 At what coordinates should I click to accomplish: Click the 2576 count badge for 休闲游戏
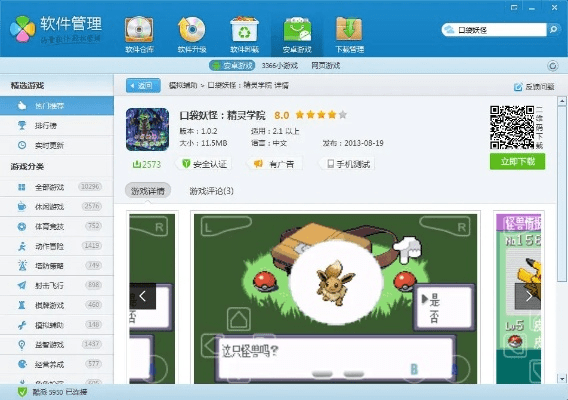pyautogui.click(x=92, y=206)
